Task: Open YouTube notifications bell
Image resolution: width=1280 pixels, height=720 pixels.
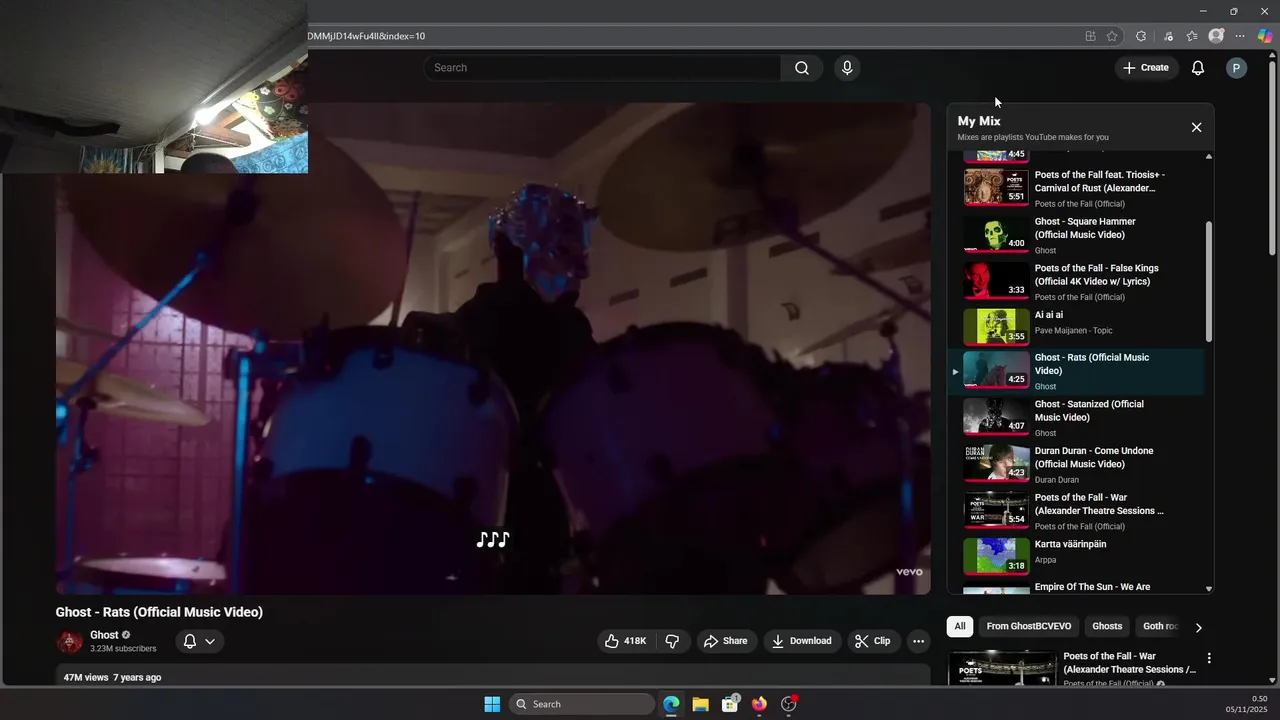Action: (1197, 68)
